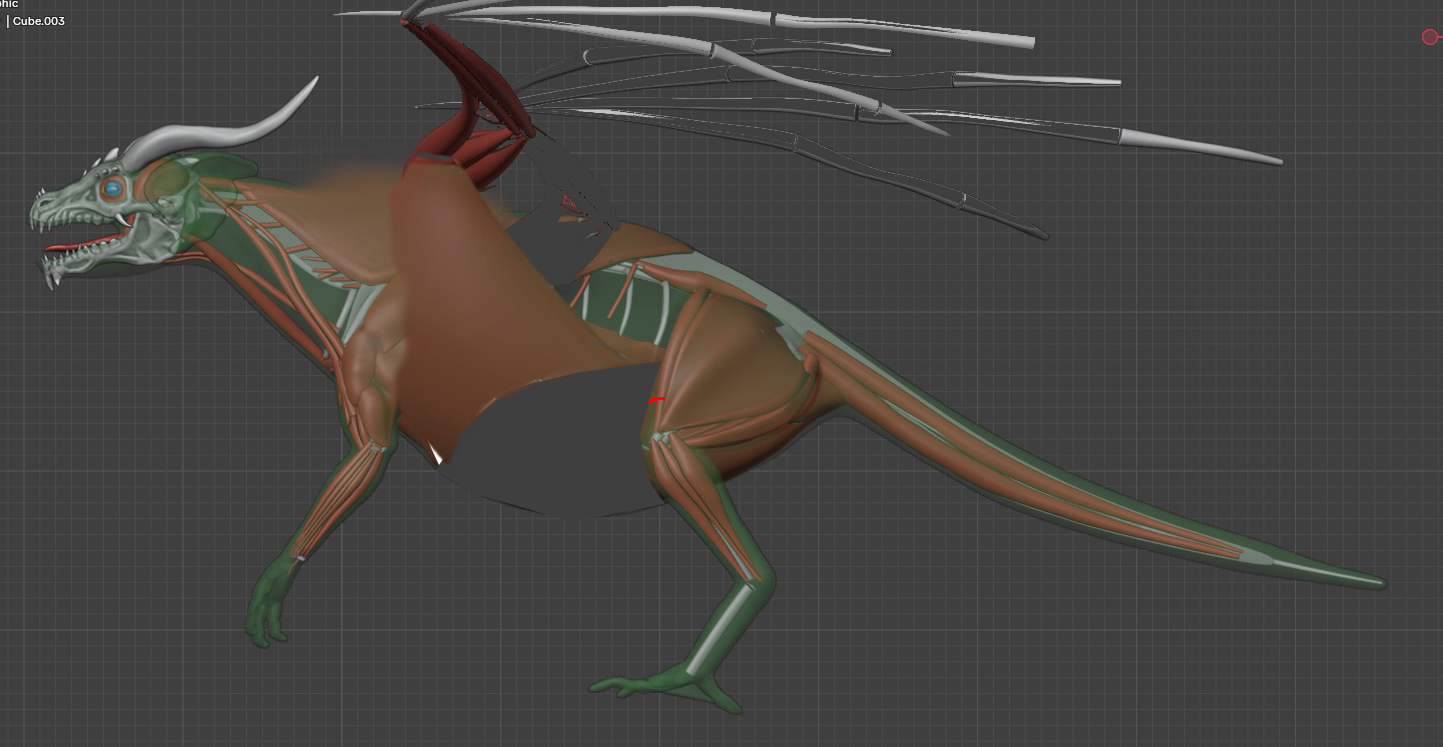1443x747 pixels.
Task: Click the white triangle near the belly
Action: tap(436, 455)
